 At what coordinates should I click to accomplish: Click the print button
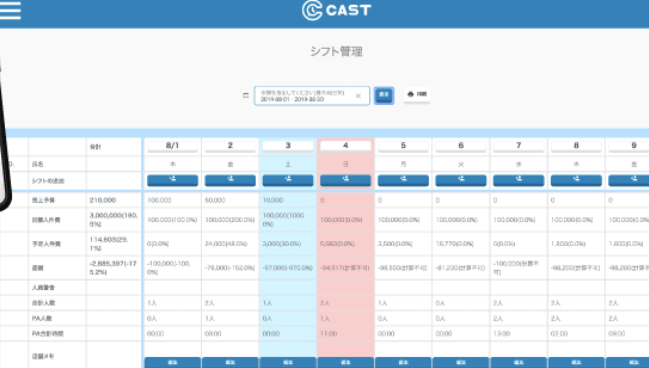coord(417,94)
